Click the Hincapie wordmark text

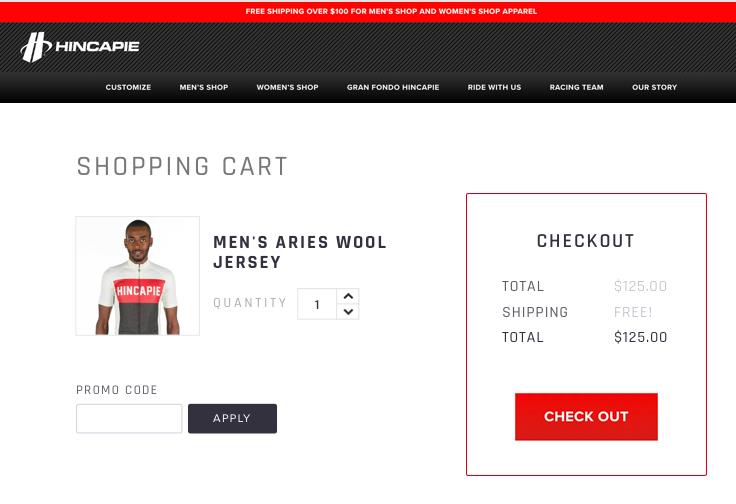[x=97, y=46]
